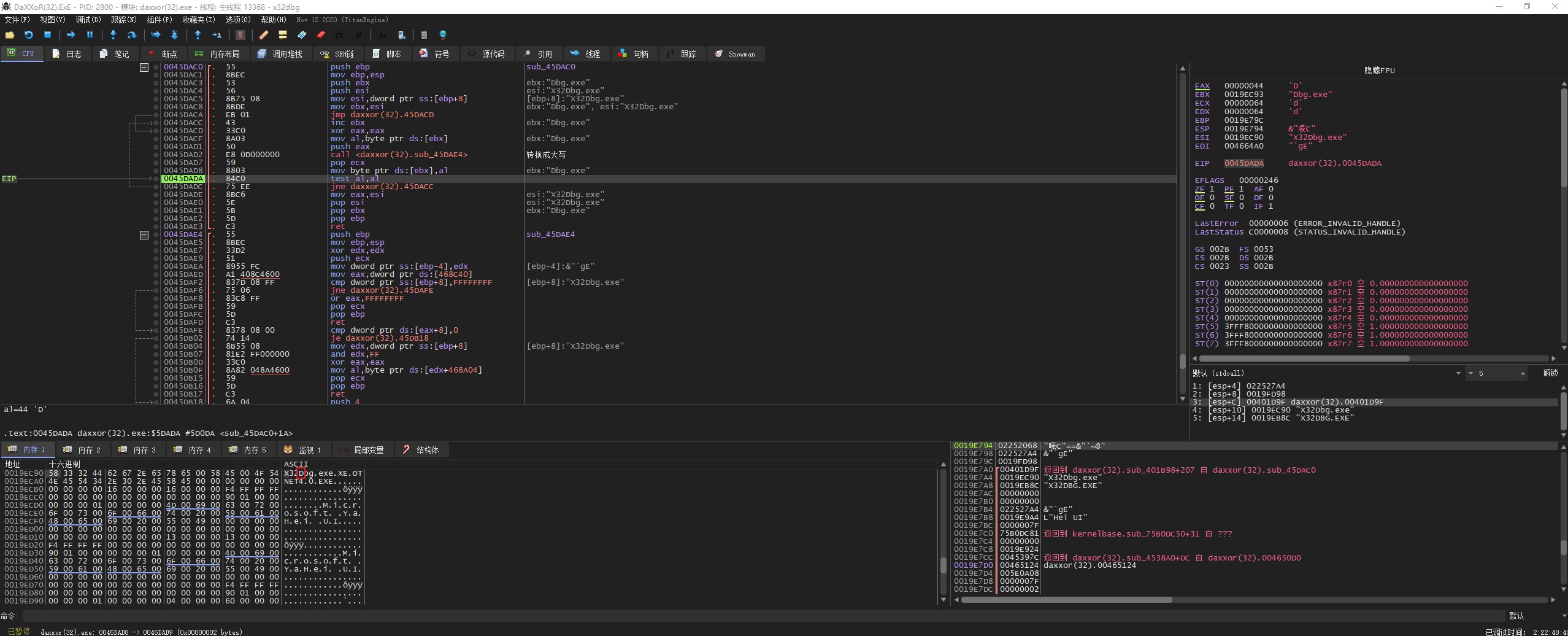
Task: Click the Open file folder icon
Action: [10, 35]
